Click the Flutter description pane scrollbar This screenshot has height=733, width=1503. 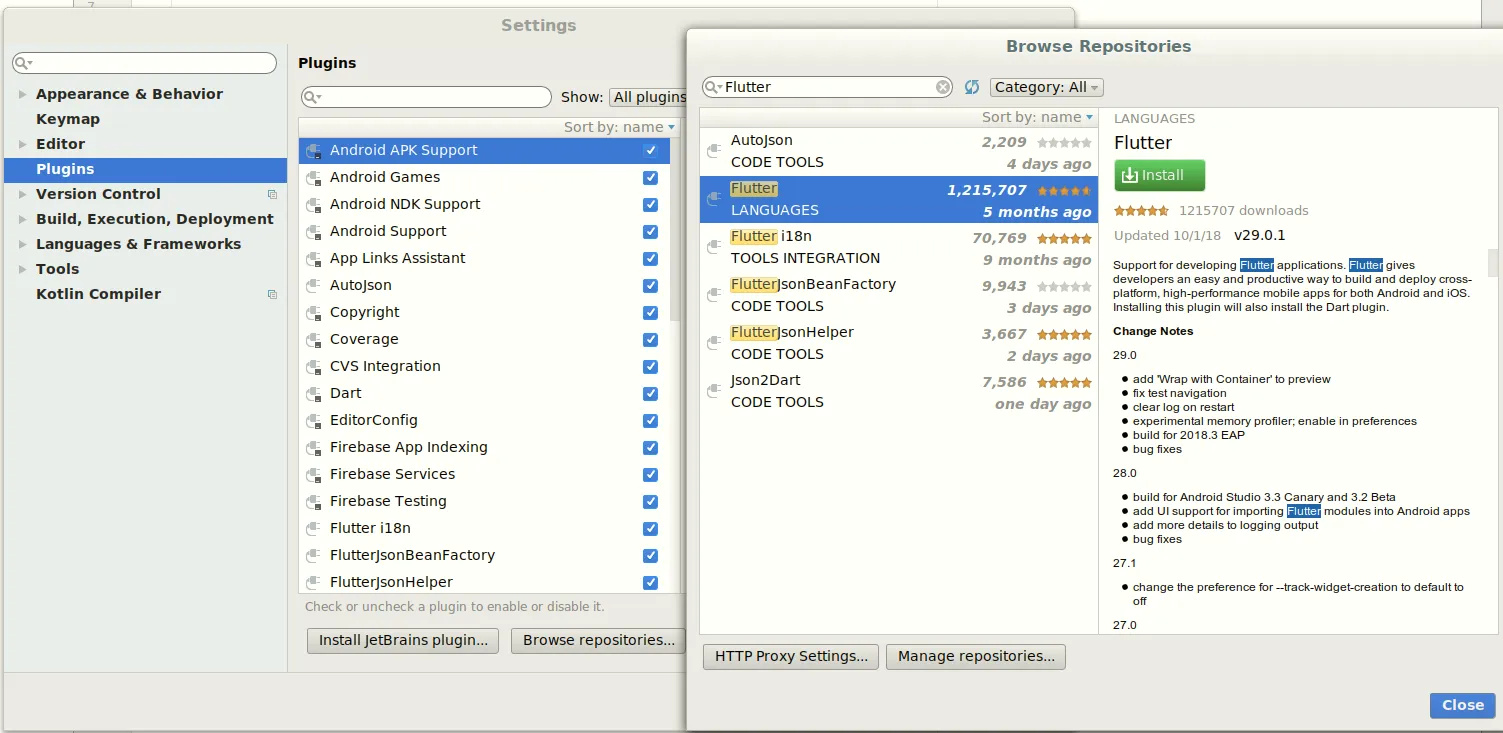pos(1494,263)
